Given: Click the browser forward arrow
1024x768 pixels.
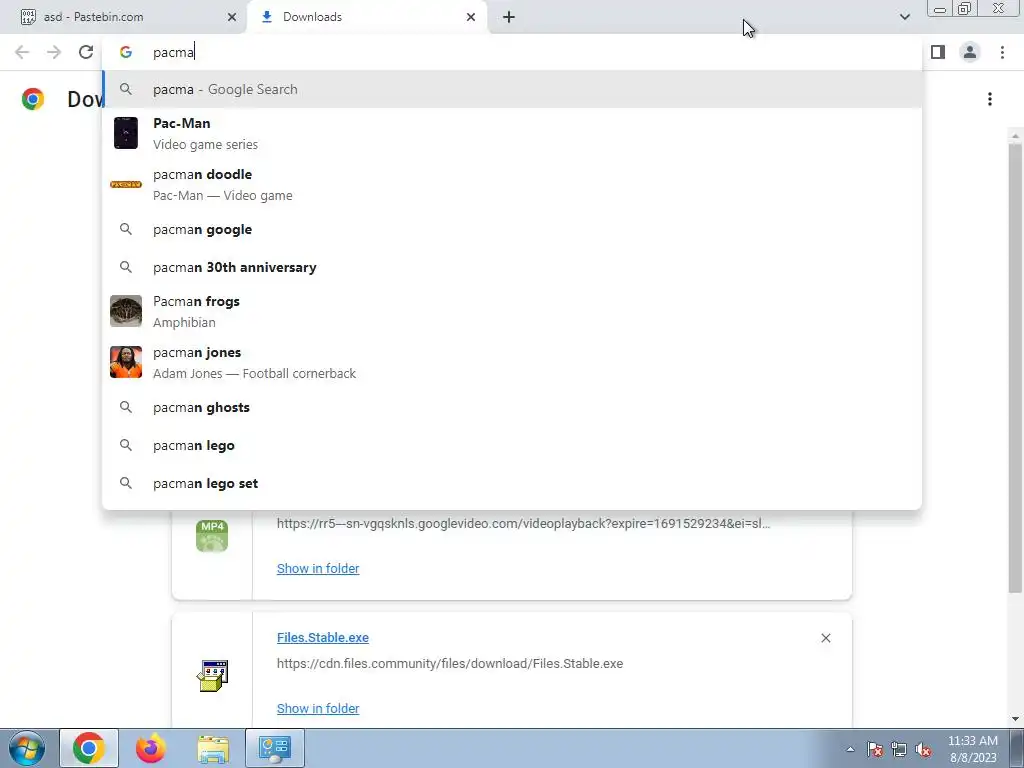Looking at the screenshot, I should [54, 52].
